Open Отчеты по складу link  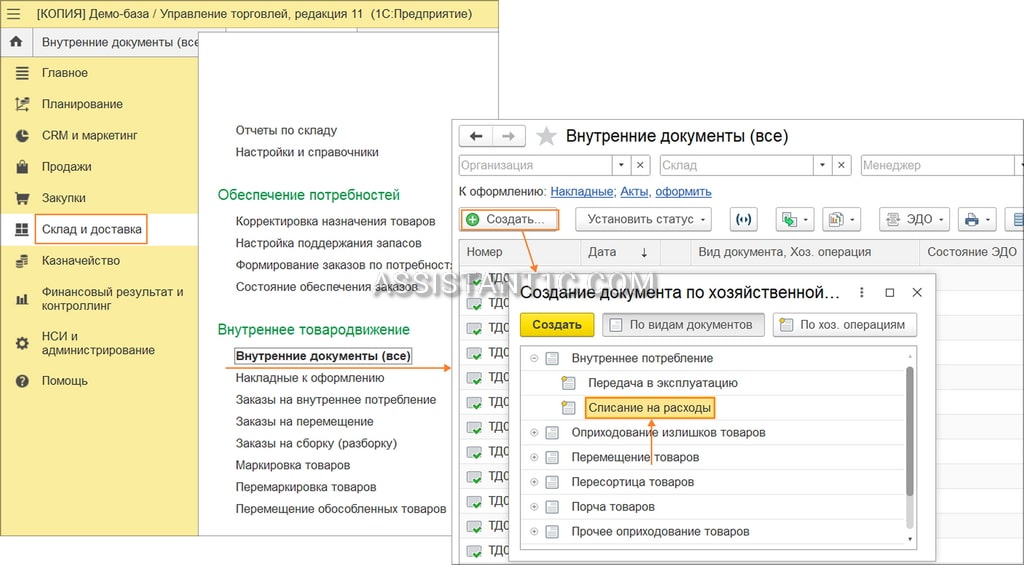tap(286, 130)
